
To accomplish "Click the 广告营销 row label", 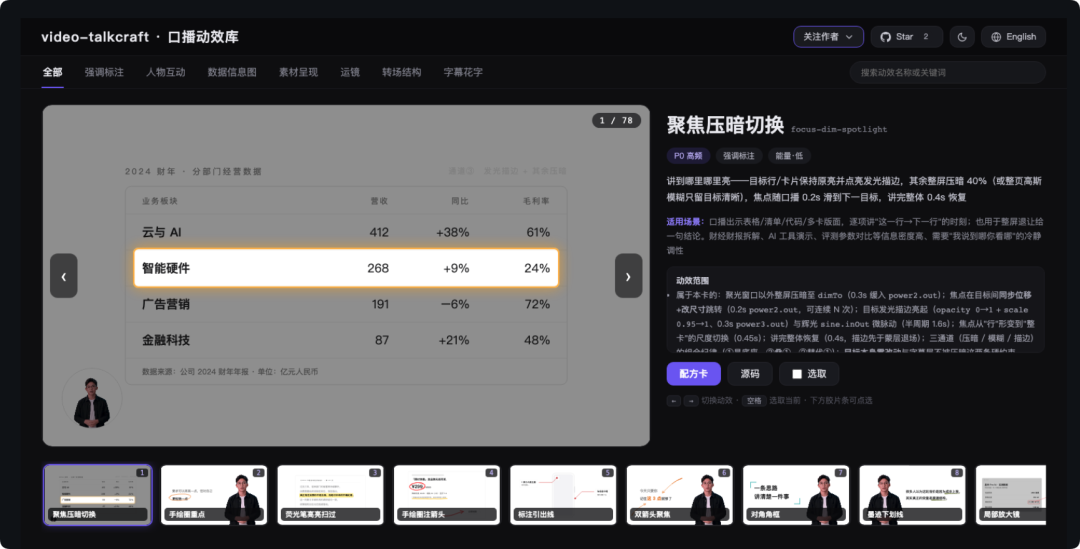I will pyautogui.click(x=165, y=304).
